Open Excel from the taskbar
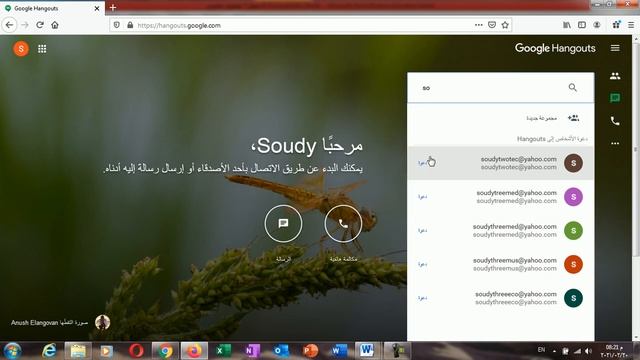Screen dimensions: 640x360 223,351
